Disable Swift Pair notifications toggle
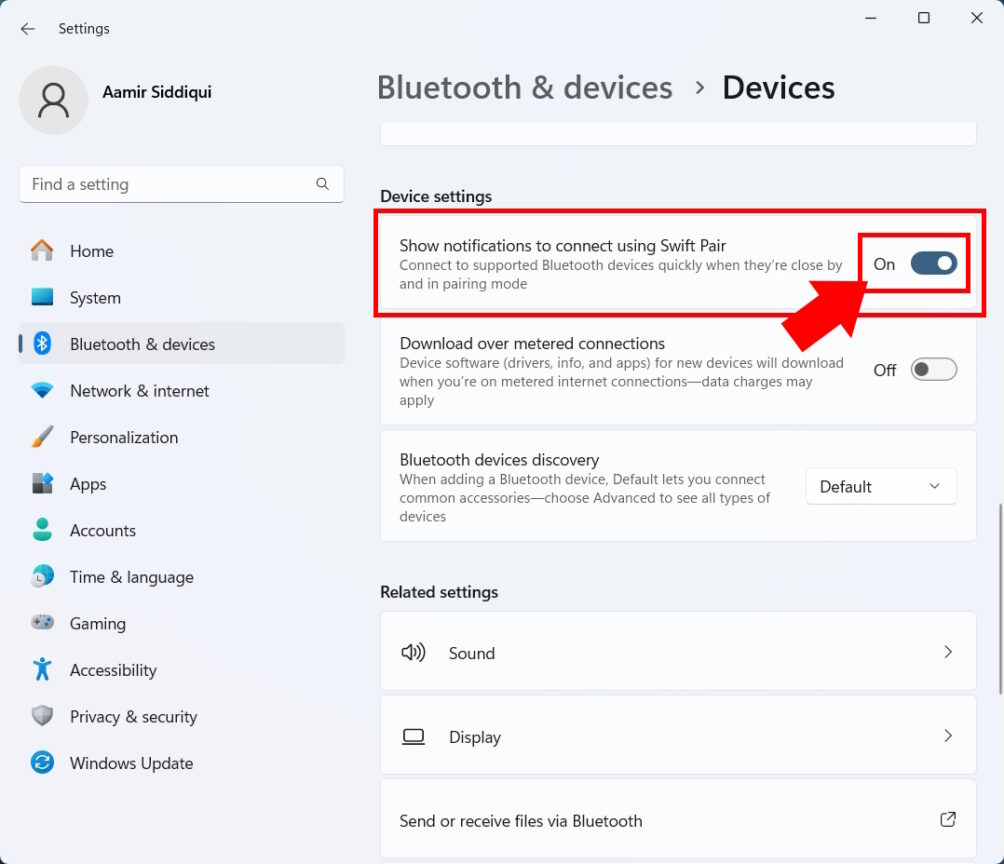Viewport: 1004px width, 864px height. [x=933, y=263]
